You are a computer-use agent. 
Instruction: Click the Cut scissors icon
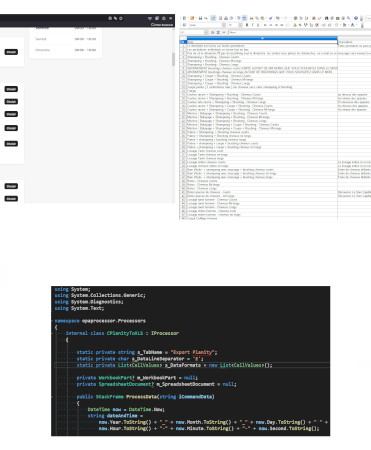coord(251,18)
